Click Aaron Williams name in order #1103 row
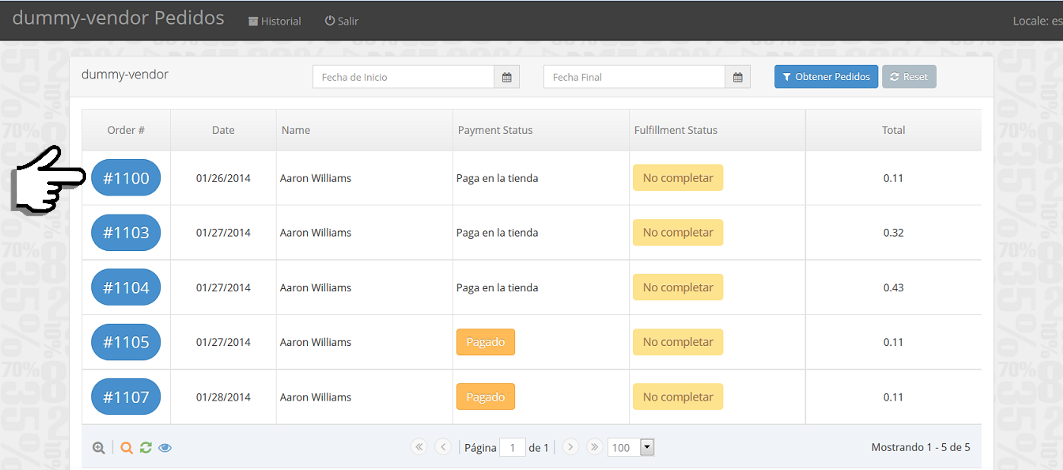This screenshot has width=1063, height=470. coord(315,233)
